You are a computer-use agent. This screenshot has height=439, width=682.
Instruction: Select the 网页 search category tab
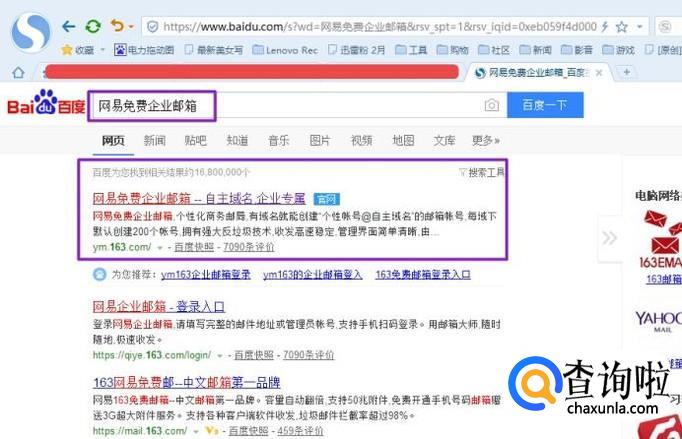coord(113,141)
